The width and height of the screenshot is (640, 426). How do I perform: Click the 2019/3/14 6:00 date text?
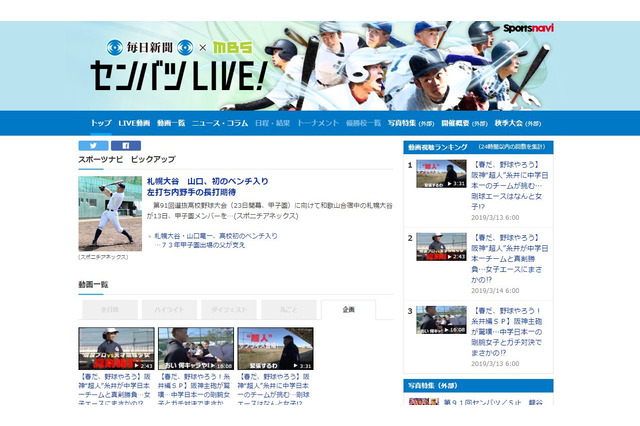pos(495,291)
